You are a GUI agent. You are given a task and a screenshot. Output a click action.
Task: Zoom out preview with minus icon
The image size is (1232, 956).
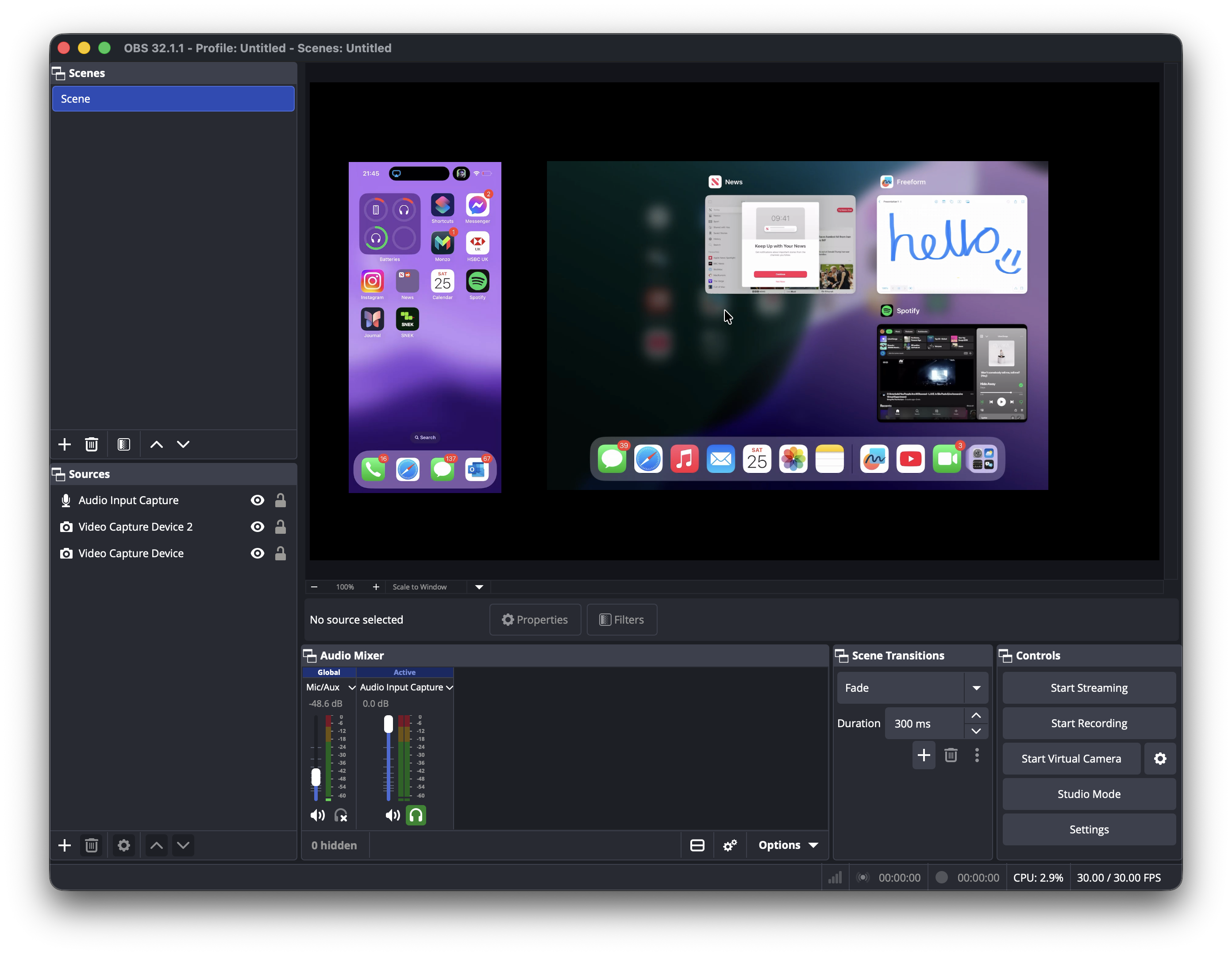pyautogui.click(x=314, y=587)
